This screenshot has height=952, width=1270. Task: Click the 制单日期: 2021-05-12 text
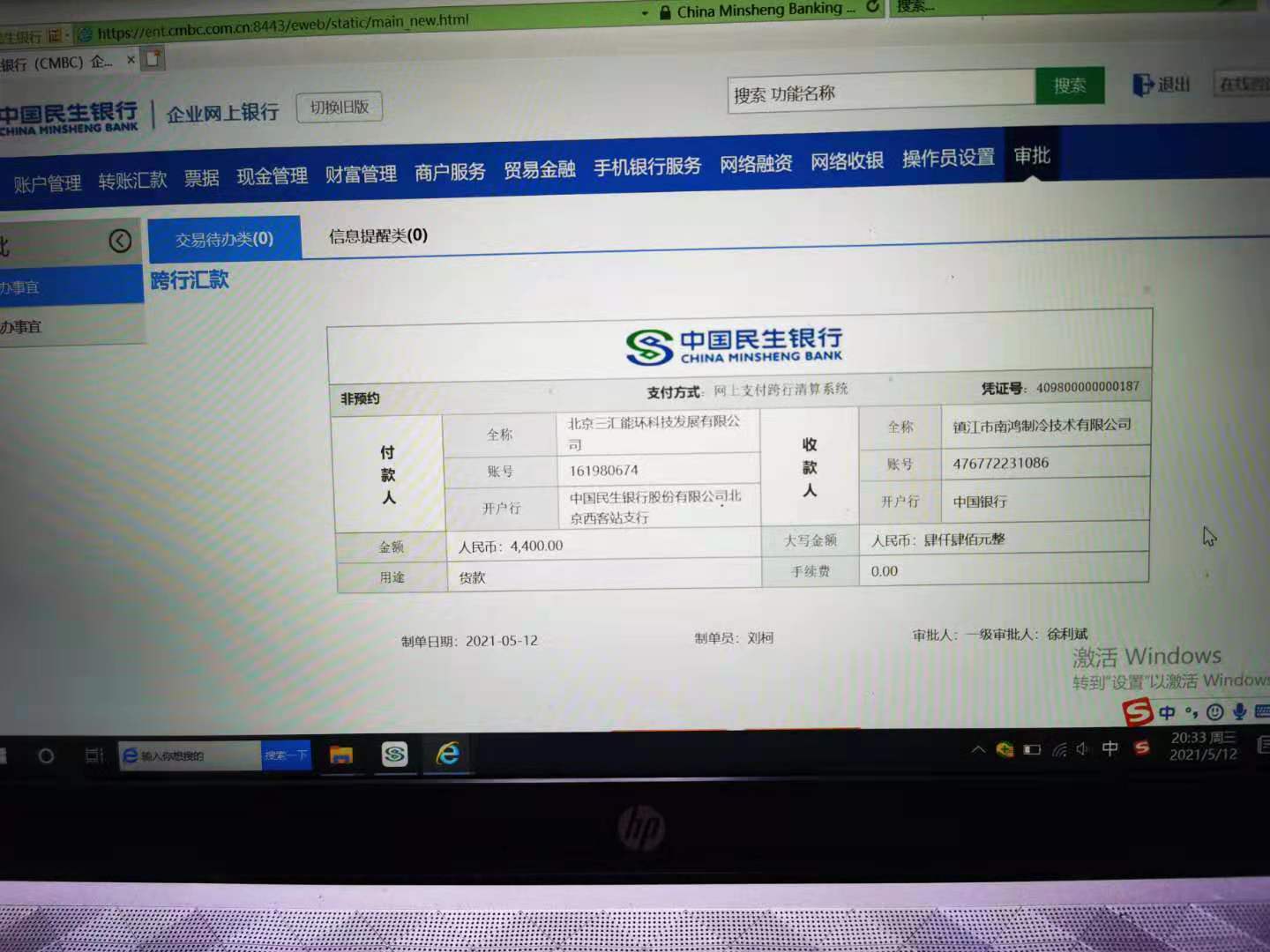[x=469, y=641]
